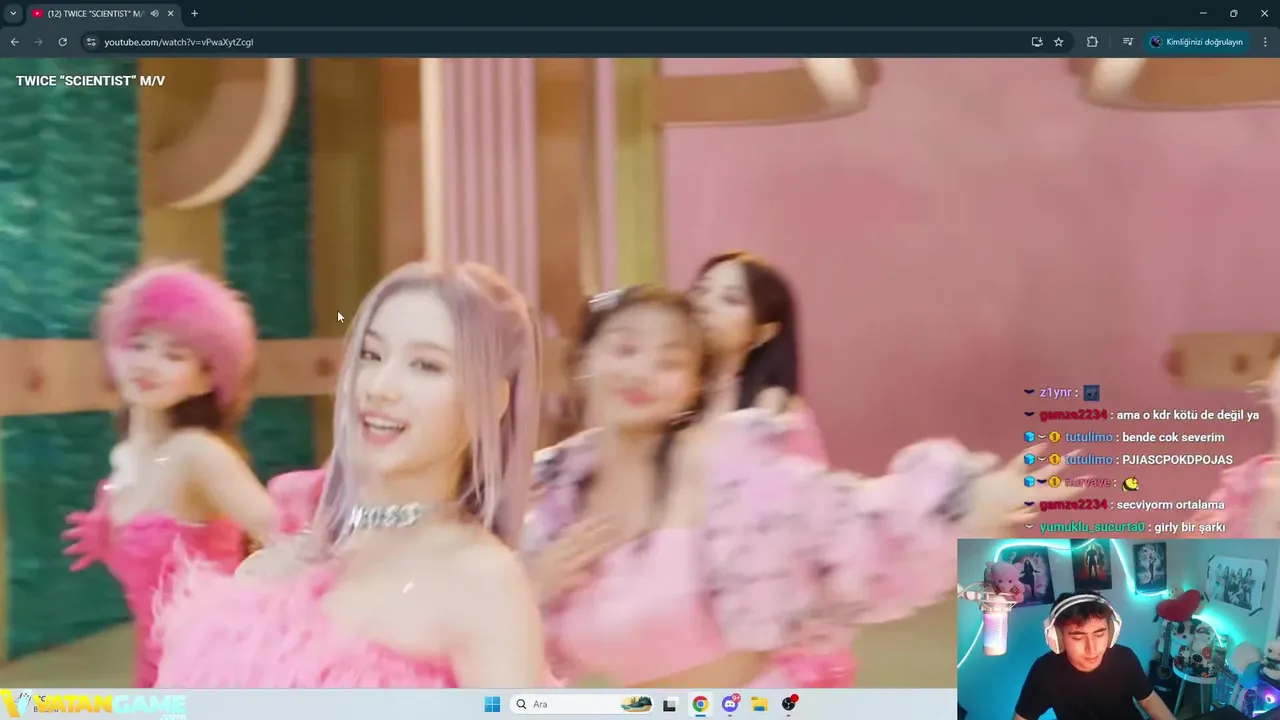The image size is (1280, 720).
Task: Click chat message "secviyorm ortalama"
Action: (1170, 505)
